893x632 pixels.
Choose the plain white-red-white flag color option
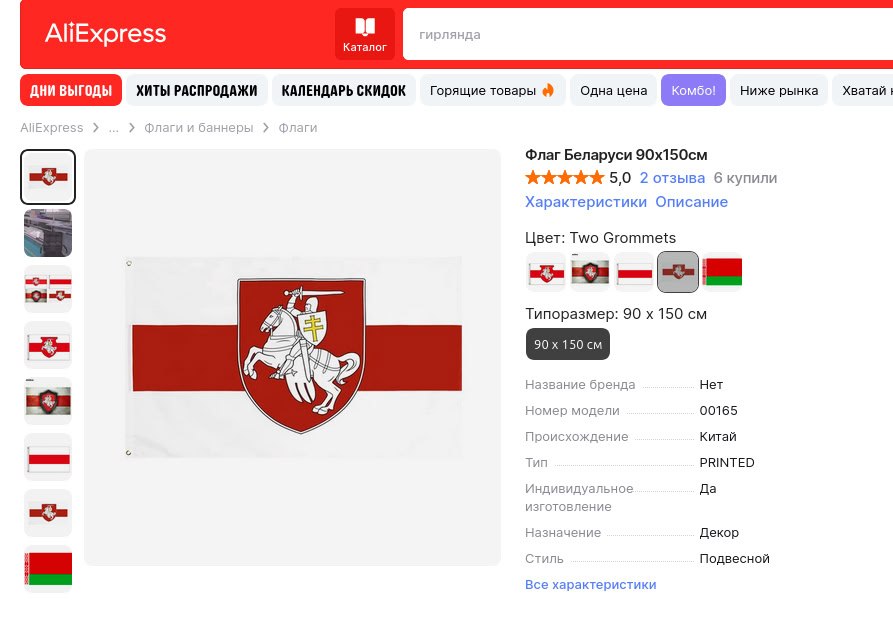point(634,271)
